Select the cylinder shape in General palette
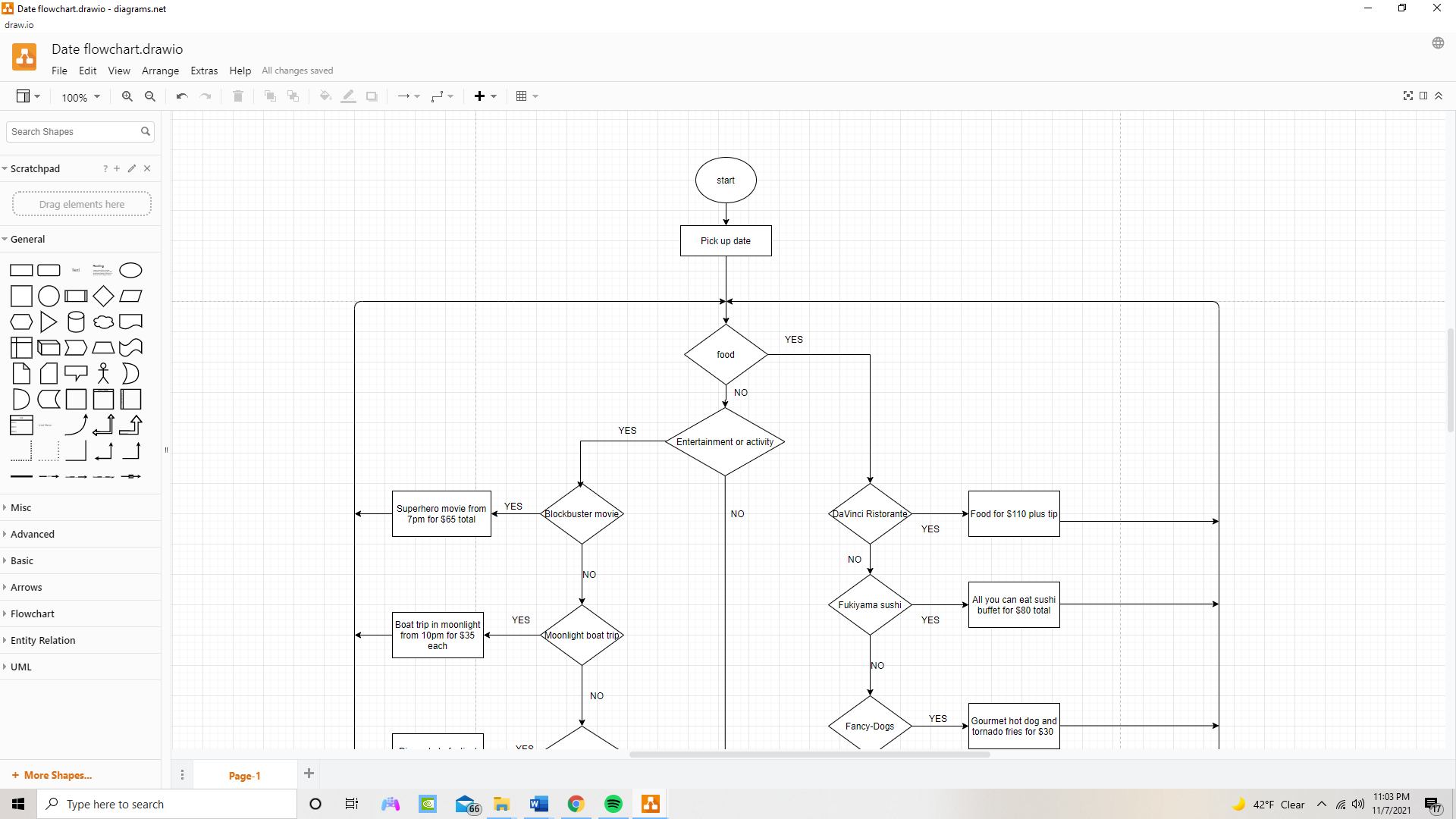Viewport: 1456px width, 819px height. (x=76, y=322)
